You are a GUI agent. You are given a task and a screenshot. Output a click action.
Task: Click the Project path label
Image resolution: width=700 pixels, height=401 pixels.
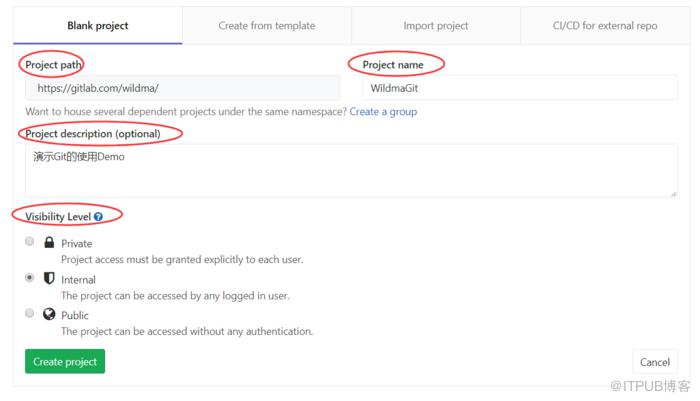point(54,65)
